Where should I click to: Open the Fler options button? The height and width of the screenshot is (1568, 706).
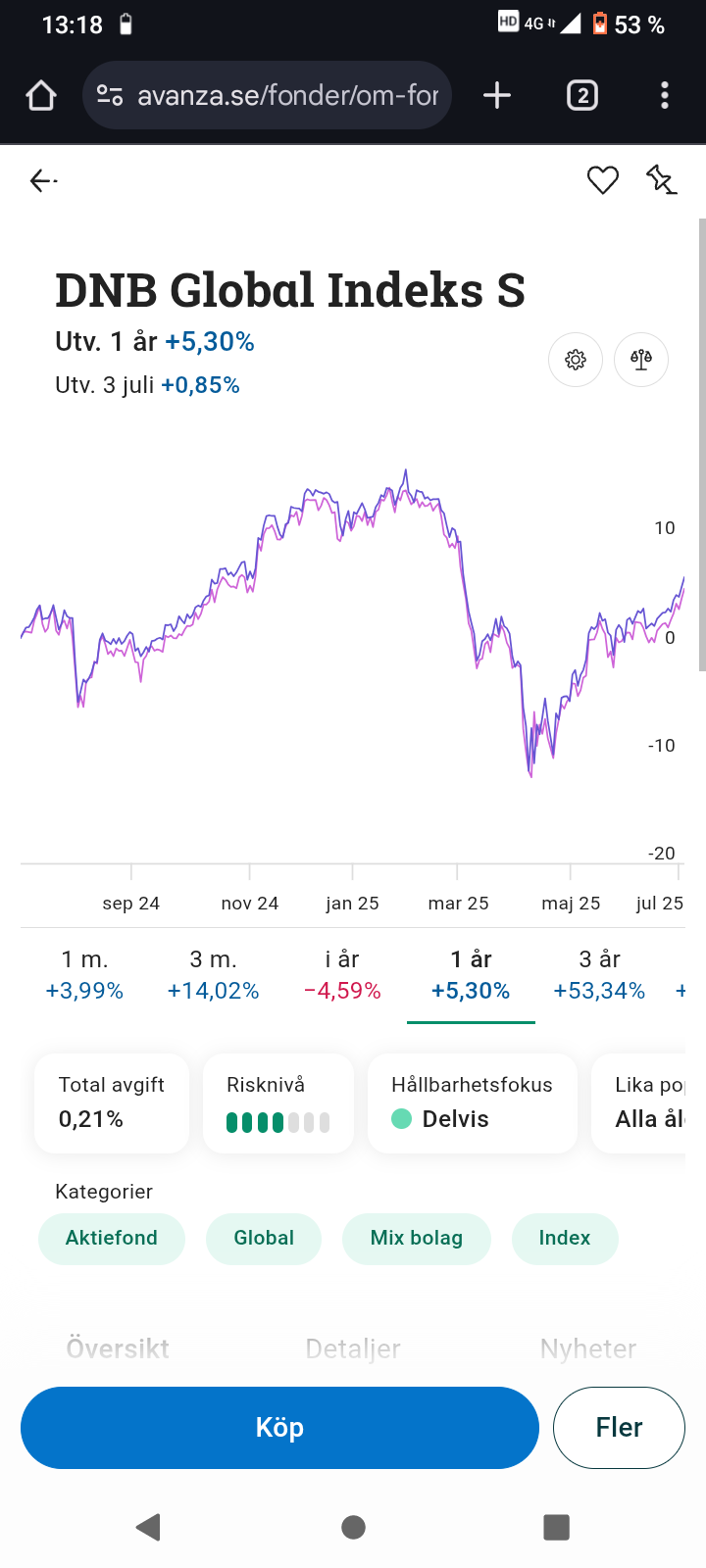[619, 1428]
